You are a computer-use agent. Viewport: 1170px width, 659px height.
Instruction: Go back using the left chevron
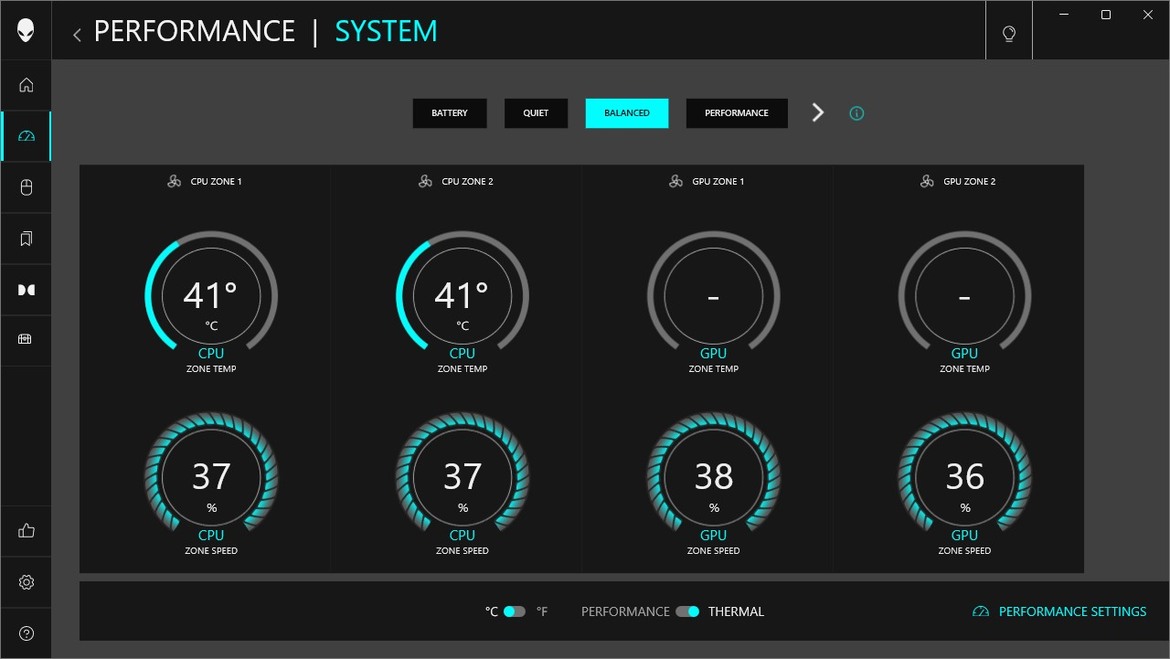click(77, 34)
